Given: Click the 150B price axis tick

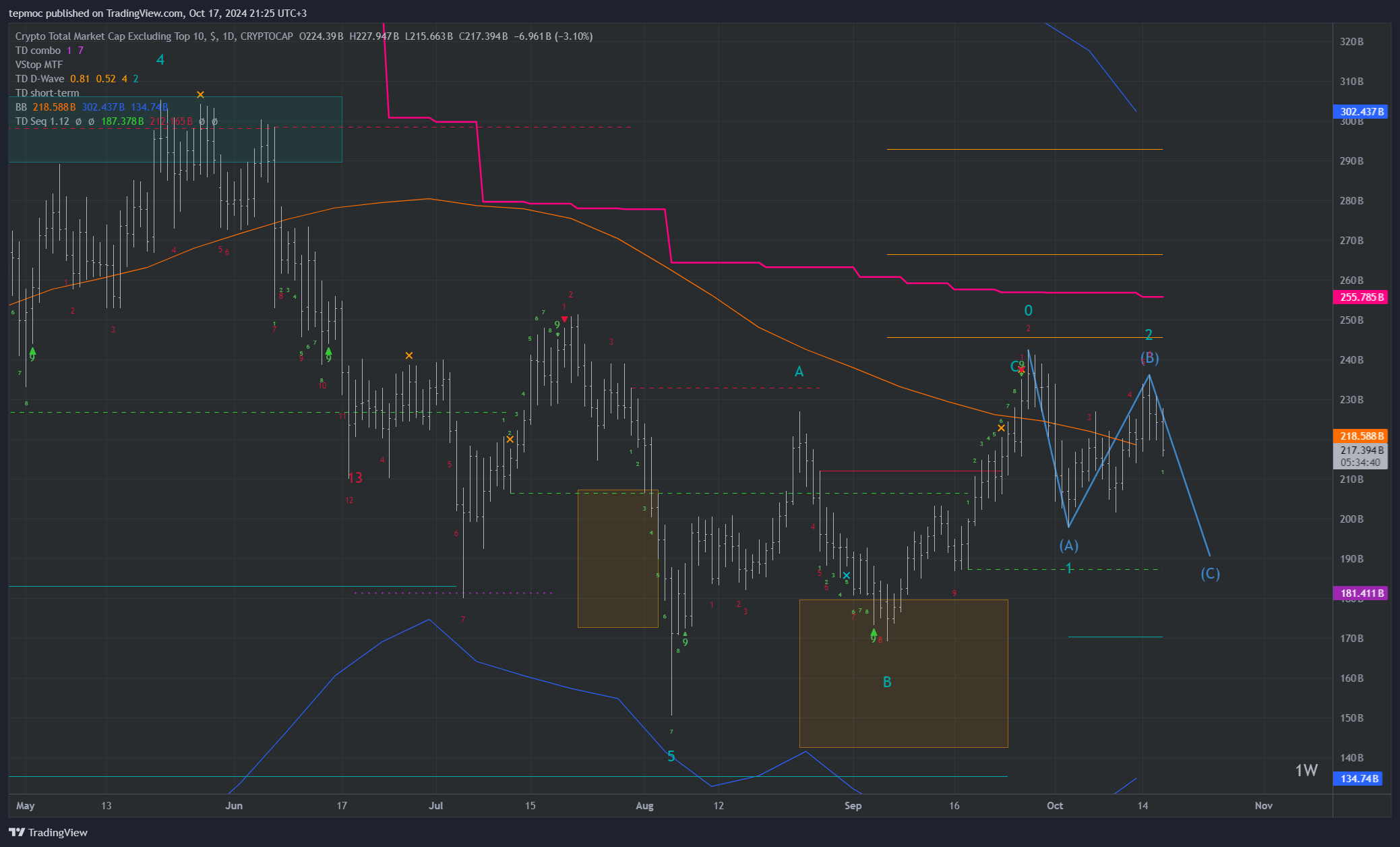Looking at the screenshot, I should (x=1351, y=718).
